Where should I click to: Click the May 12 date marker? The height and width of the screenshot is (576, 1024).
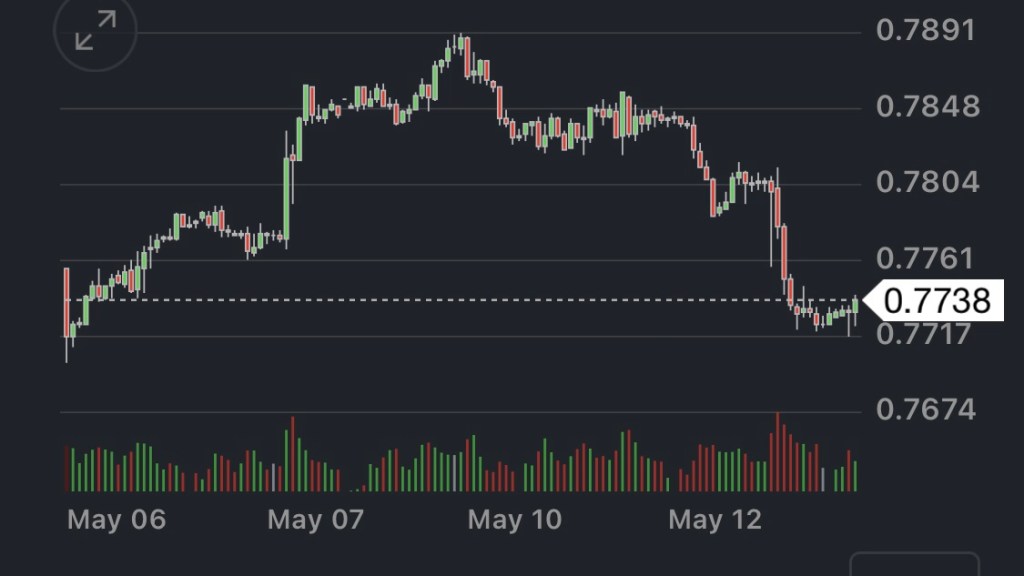715,520
